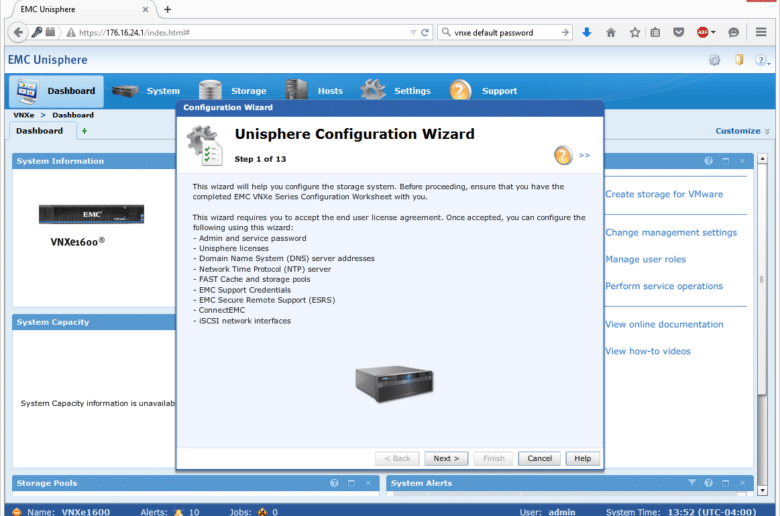Click the wizard orange help icon
Image resolution: width=780 pixels, height=516 pixels.
pos(563,155)
